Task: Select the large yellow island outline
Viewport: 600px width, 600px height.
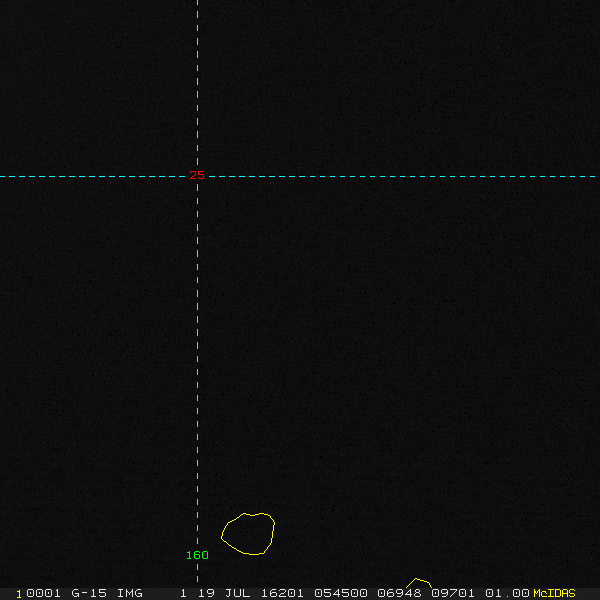Action: (248, 533)
